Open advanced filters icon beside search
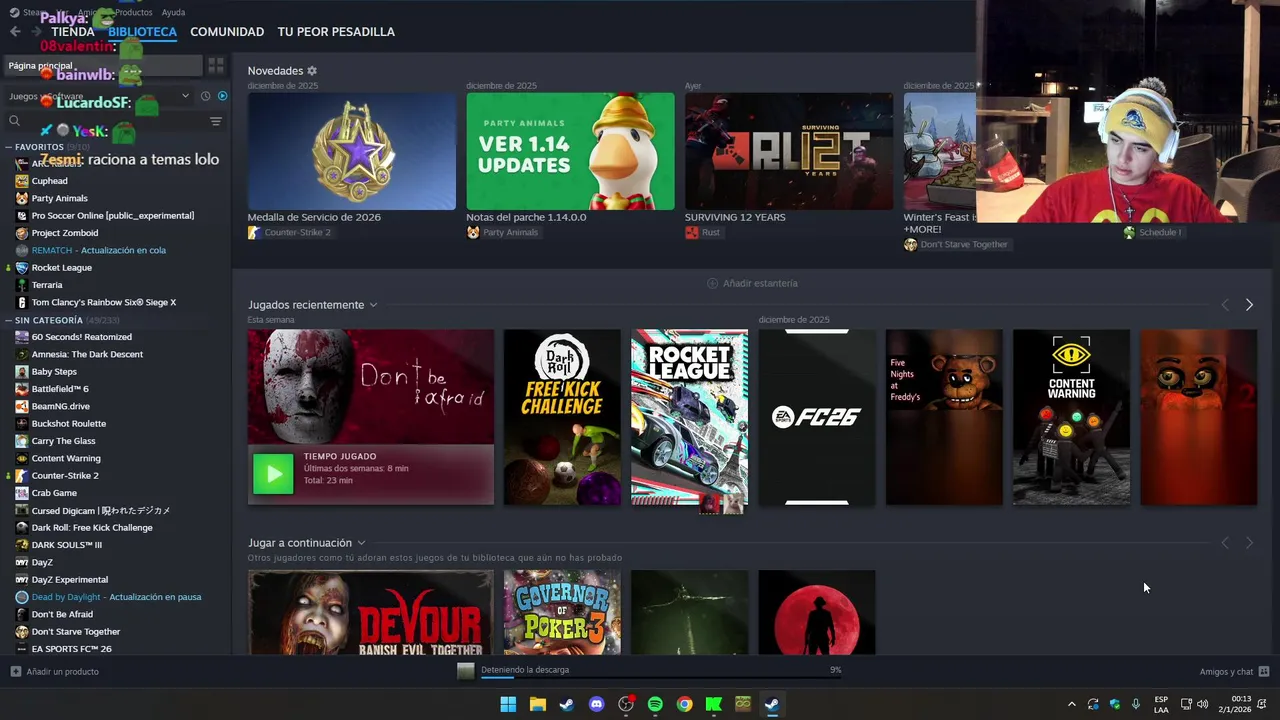 click(216, 121)
